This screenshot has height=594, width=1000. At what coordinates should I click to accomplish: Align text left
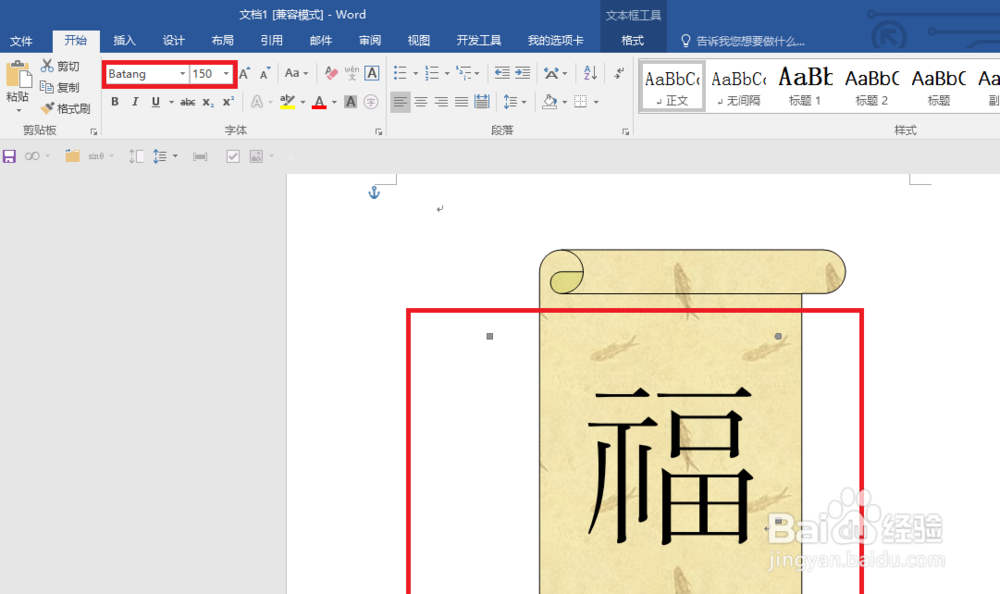pyautogui.click(x=400, y=102)
